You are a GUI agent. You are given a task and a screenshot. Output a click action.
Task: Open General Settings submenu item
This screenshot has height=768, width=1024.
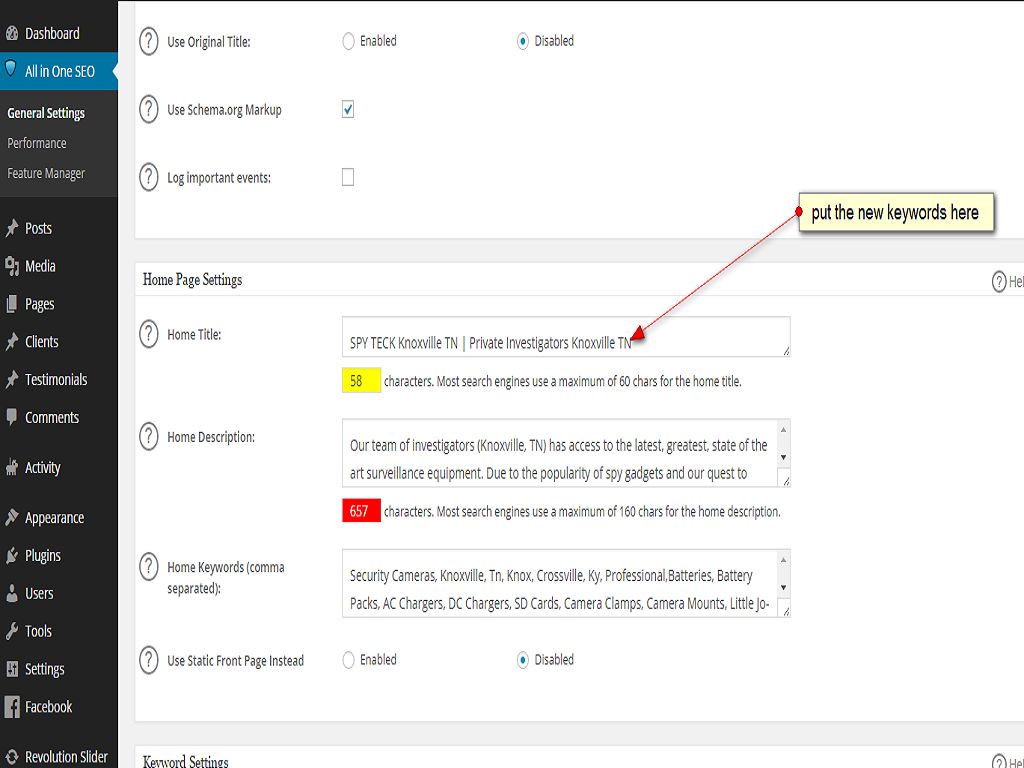[x=46, y=113]
